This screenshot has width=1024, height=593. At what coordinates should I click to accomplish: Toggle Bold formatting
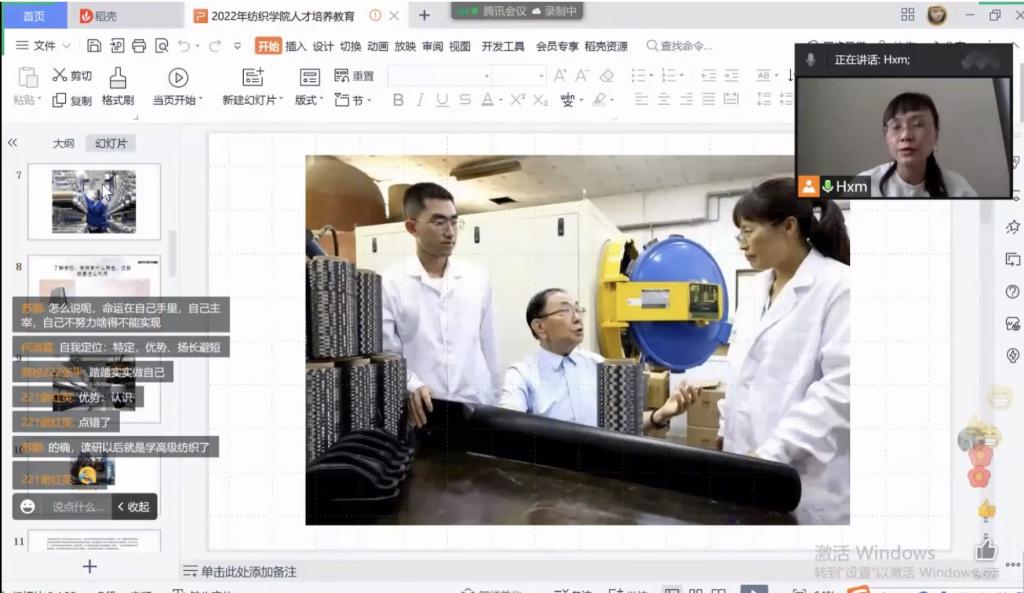point(398,100)
